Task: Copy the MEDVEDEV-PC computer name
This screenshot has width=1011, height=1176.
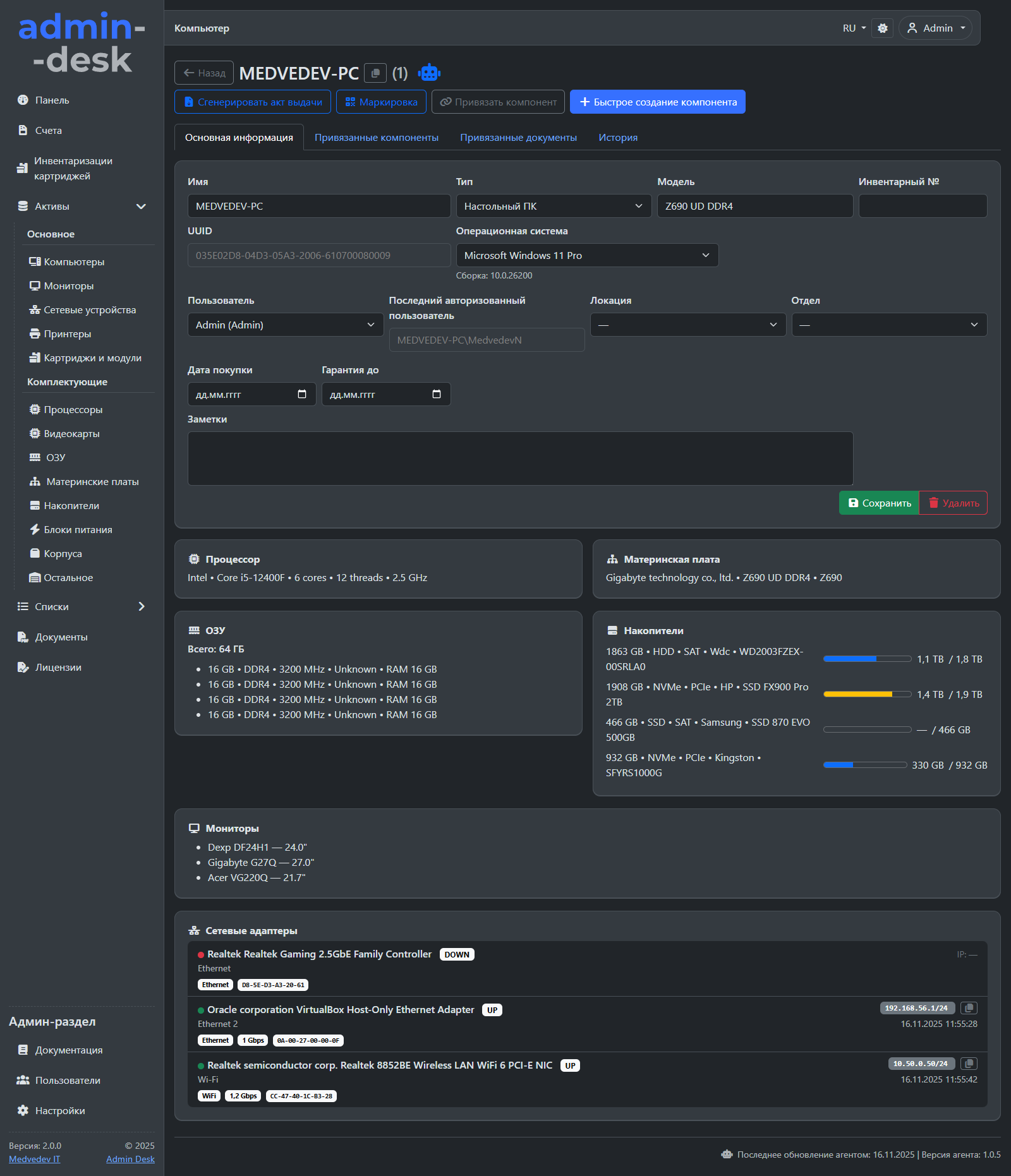Action: [375, 73]
